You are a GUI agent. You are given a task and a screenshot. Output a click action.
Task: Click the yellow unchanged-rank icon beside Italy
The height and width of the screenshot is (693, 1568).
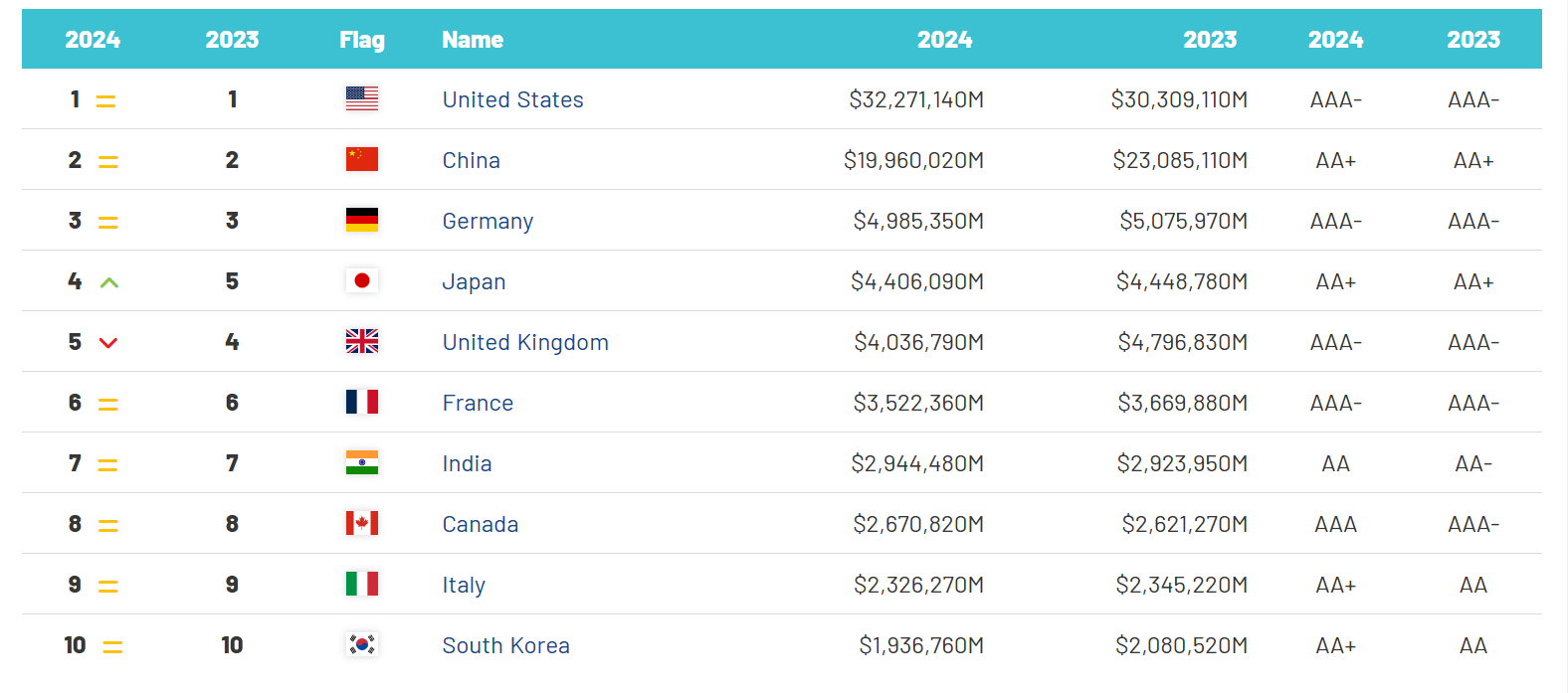[x=108, y=587]
